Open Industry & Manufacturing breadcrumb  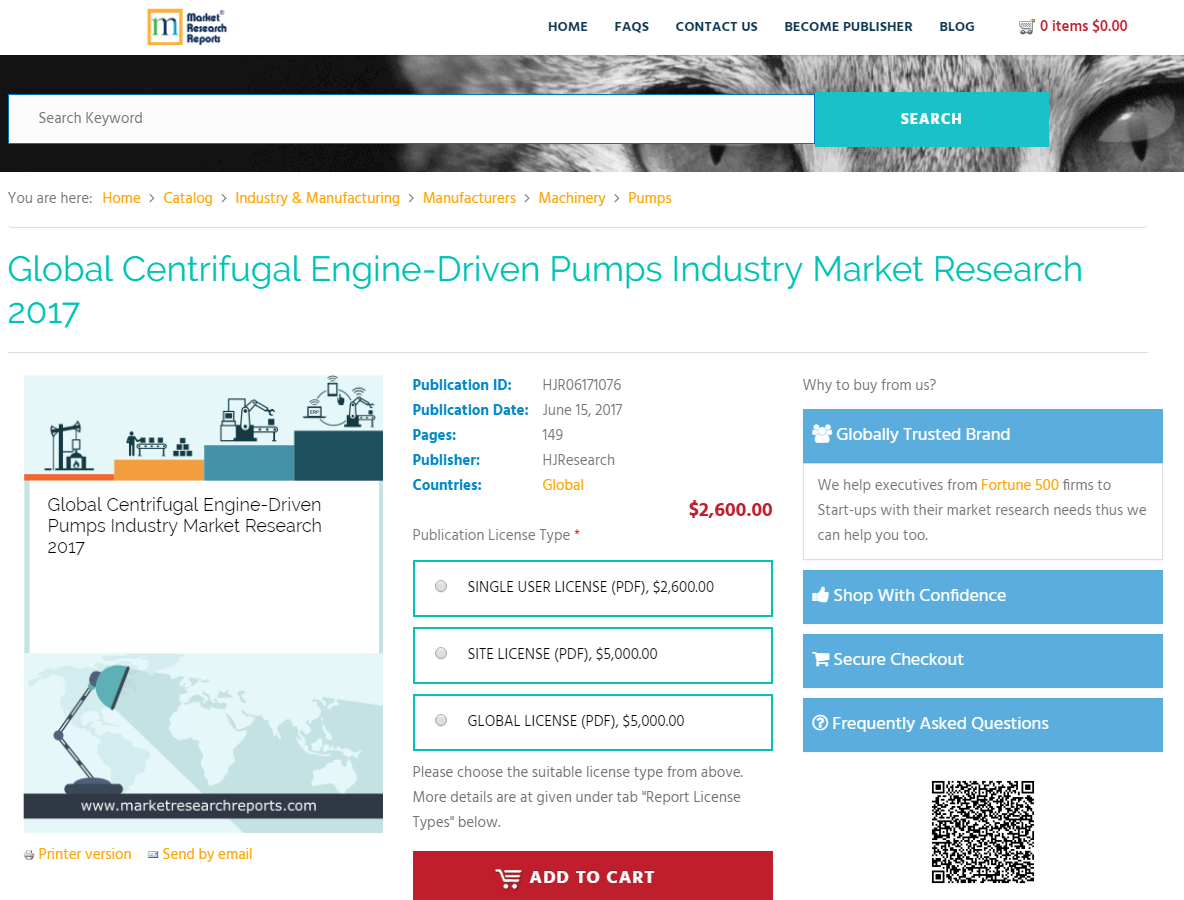click(317, 198)
